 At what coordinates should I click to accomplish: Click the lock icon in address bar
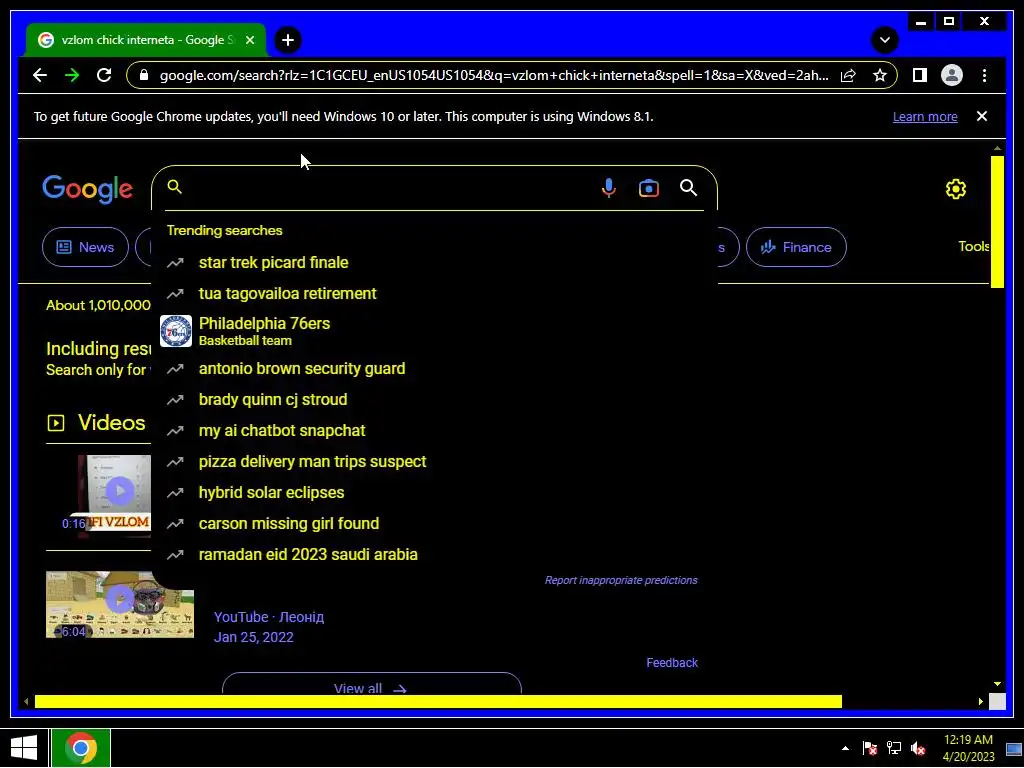click(x=144, y=75)
